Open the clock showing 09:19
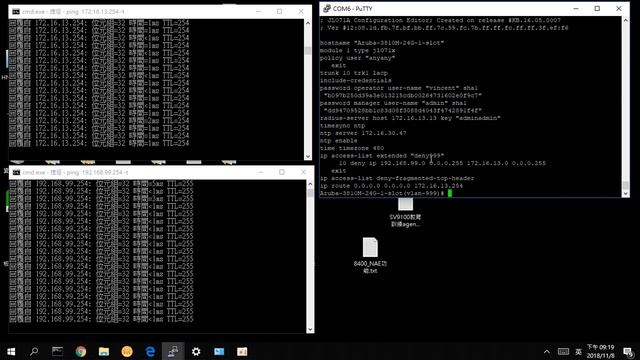The image size is (640, 360). pos(600,351)
